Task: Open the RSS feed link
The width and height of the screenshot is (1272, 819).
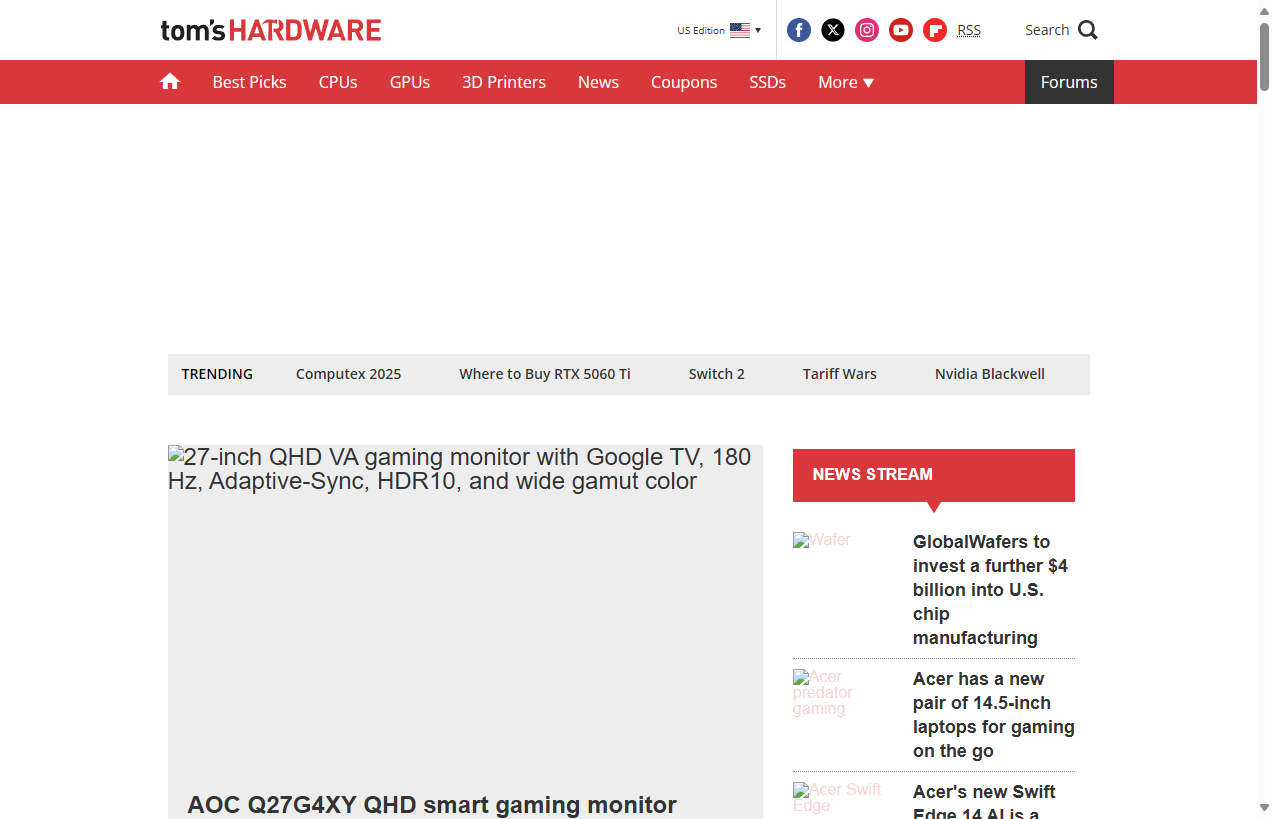Action: click(969, 30)
